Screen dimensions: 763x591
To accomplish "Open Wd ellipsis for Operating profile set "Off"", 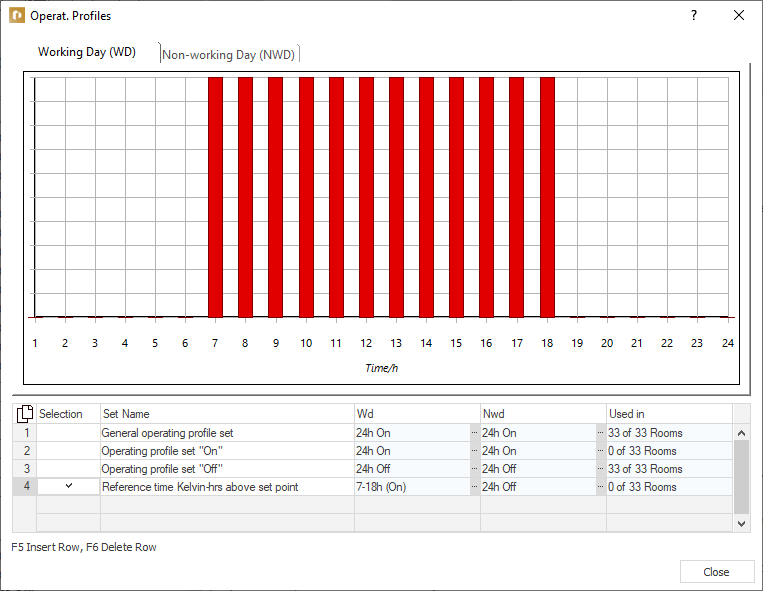I will pyautogui.click(x=474, y=468).
